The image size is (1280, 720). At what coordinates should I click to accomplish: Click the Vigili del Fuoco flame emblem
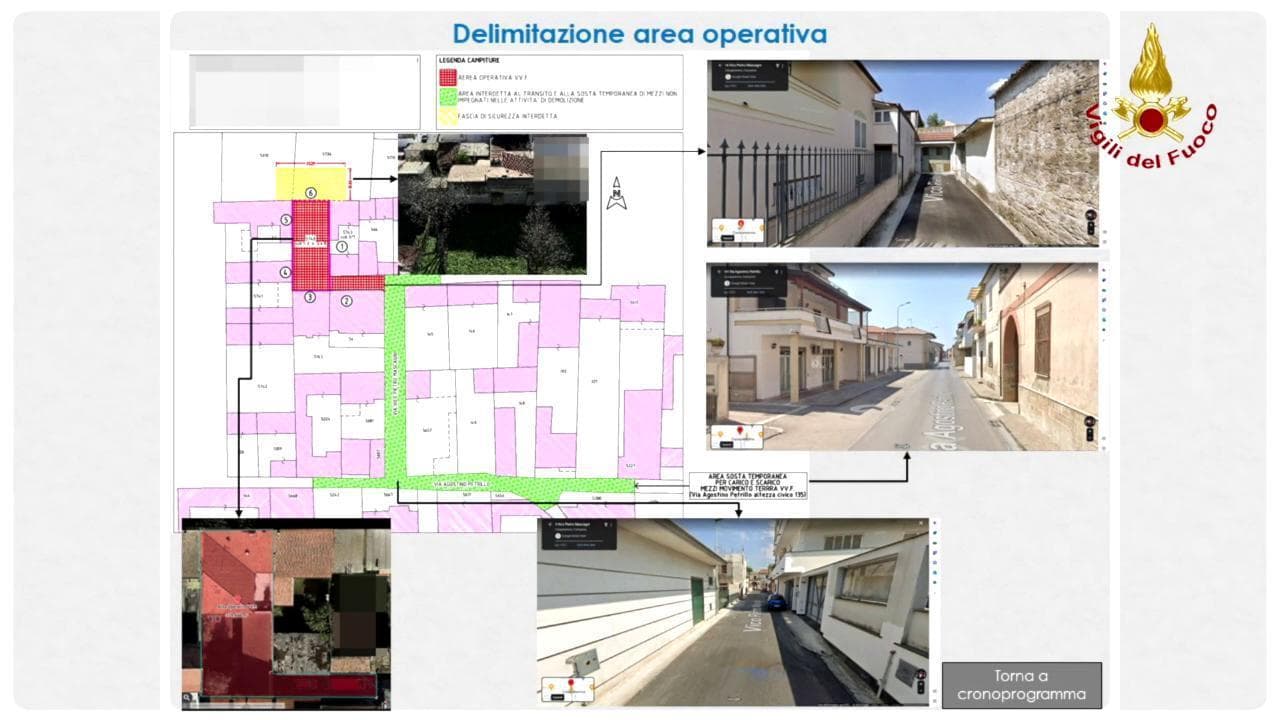click(x=1151, y=83)
